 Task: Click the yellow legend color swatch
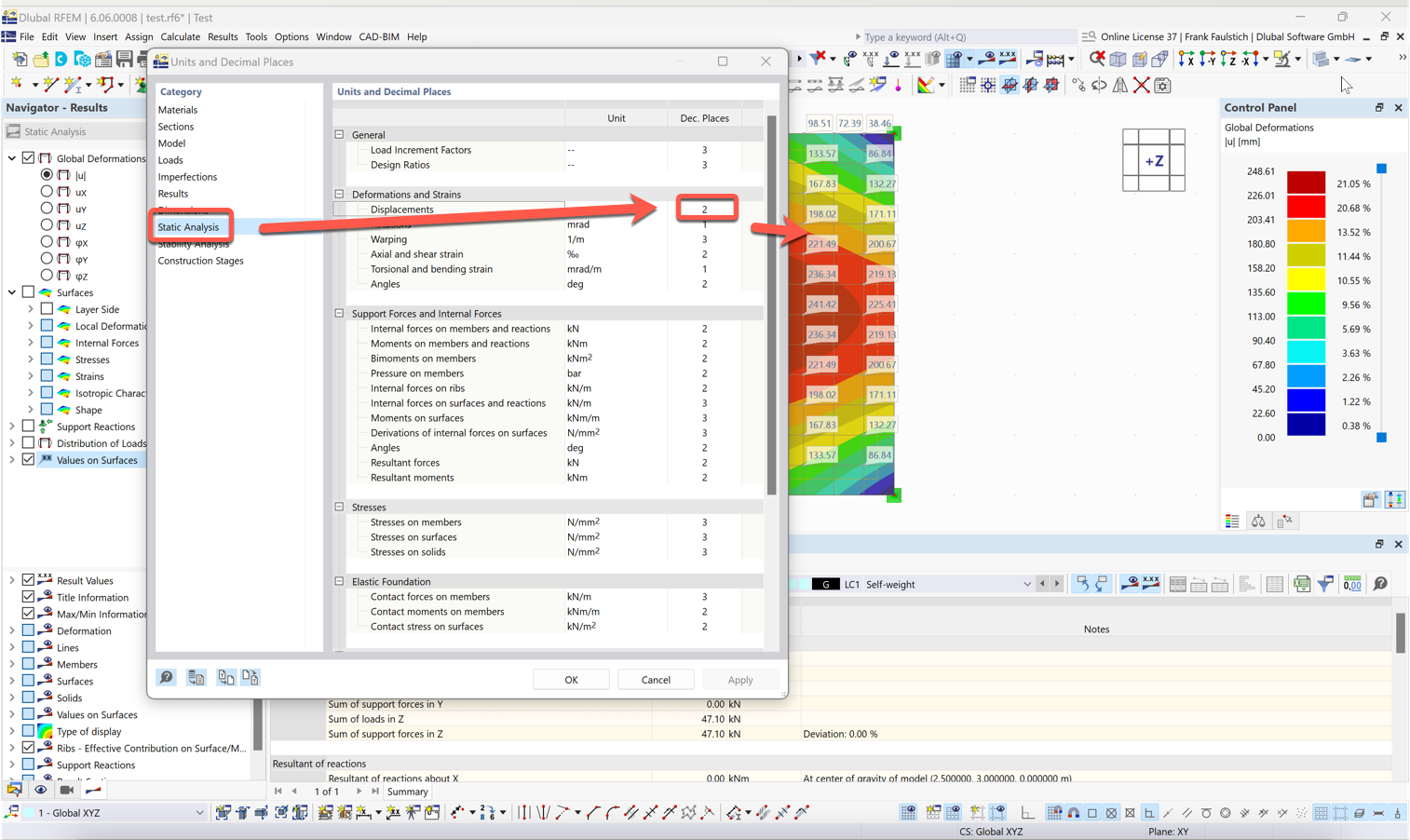pos(1306,280)
